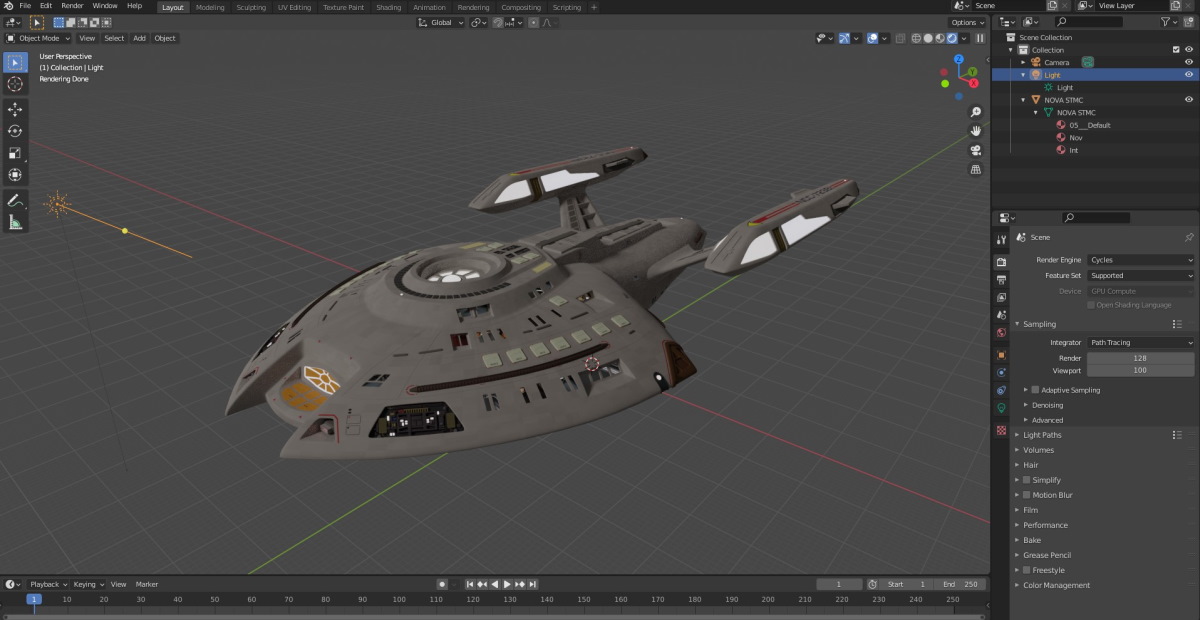Select the Measure tool
This screenshot has width=1200, height=620.
15,222
